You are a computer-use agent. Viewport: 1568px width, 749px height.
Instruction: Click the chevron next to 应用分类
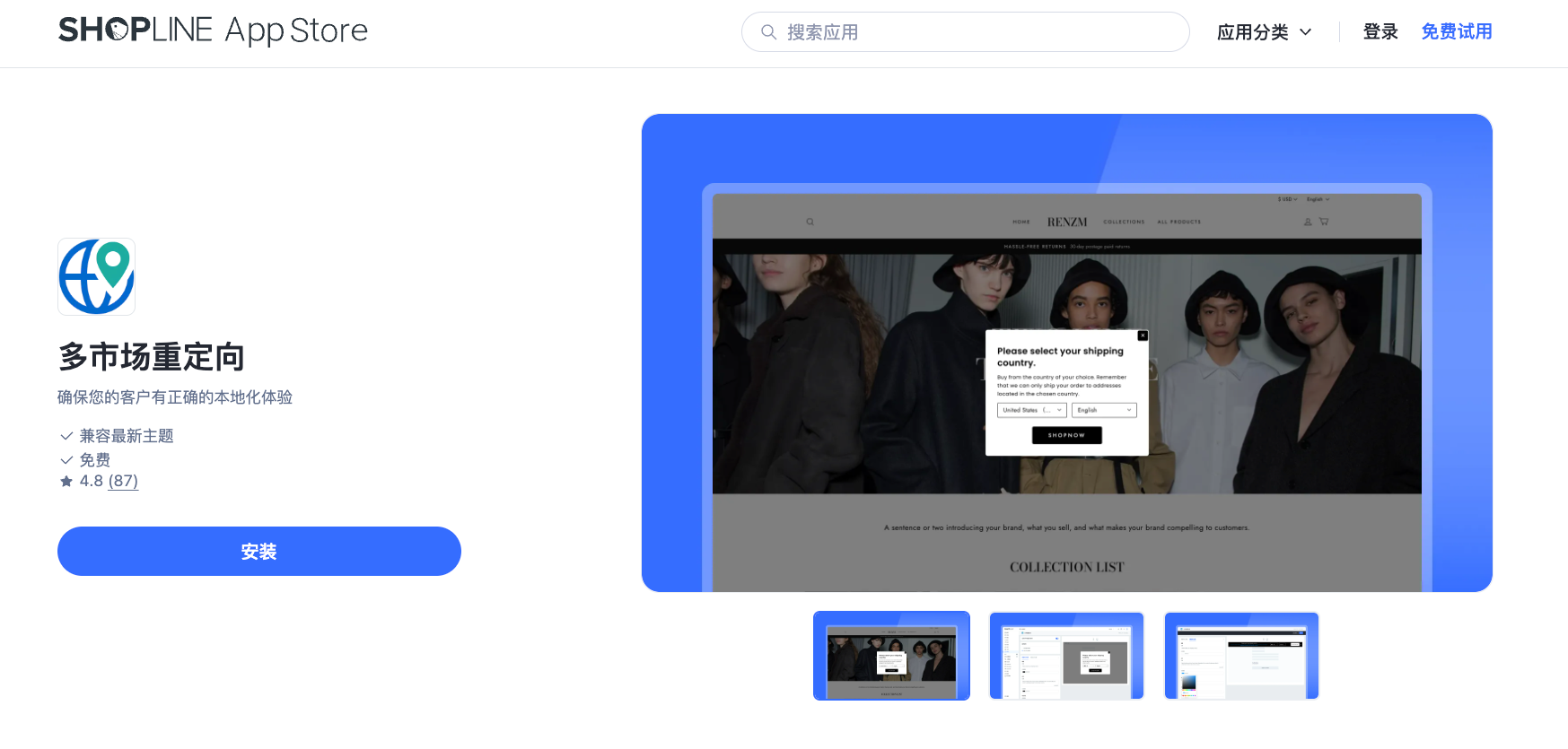tap(1305, 32)
